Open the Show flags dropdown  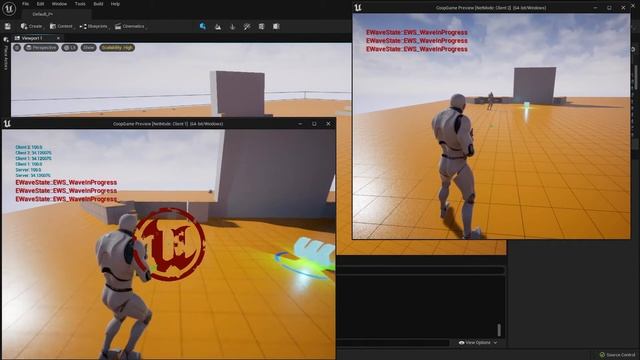[x=89, y=48]
